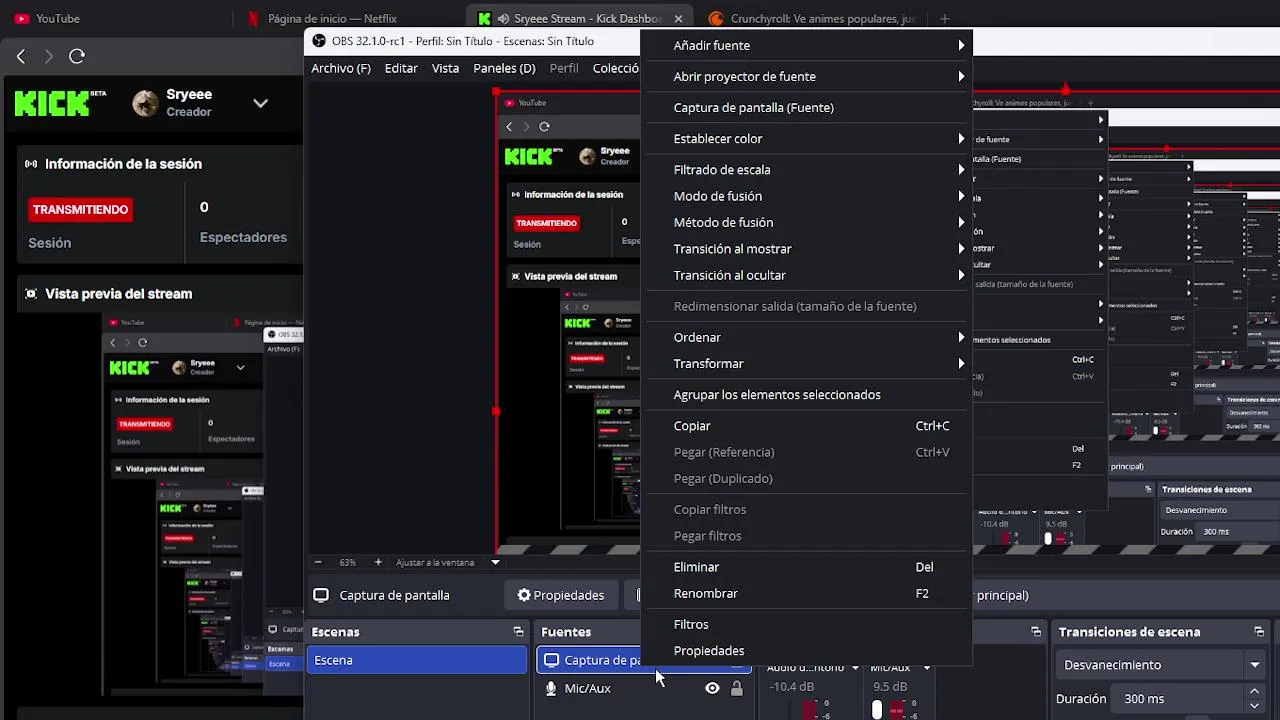Click the Espectadores label
This screenshot has height=720, width=1280.
pyautogui.click(x=243, y=237)
